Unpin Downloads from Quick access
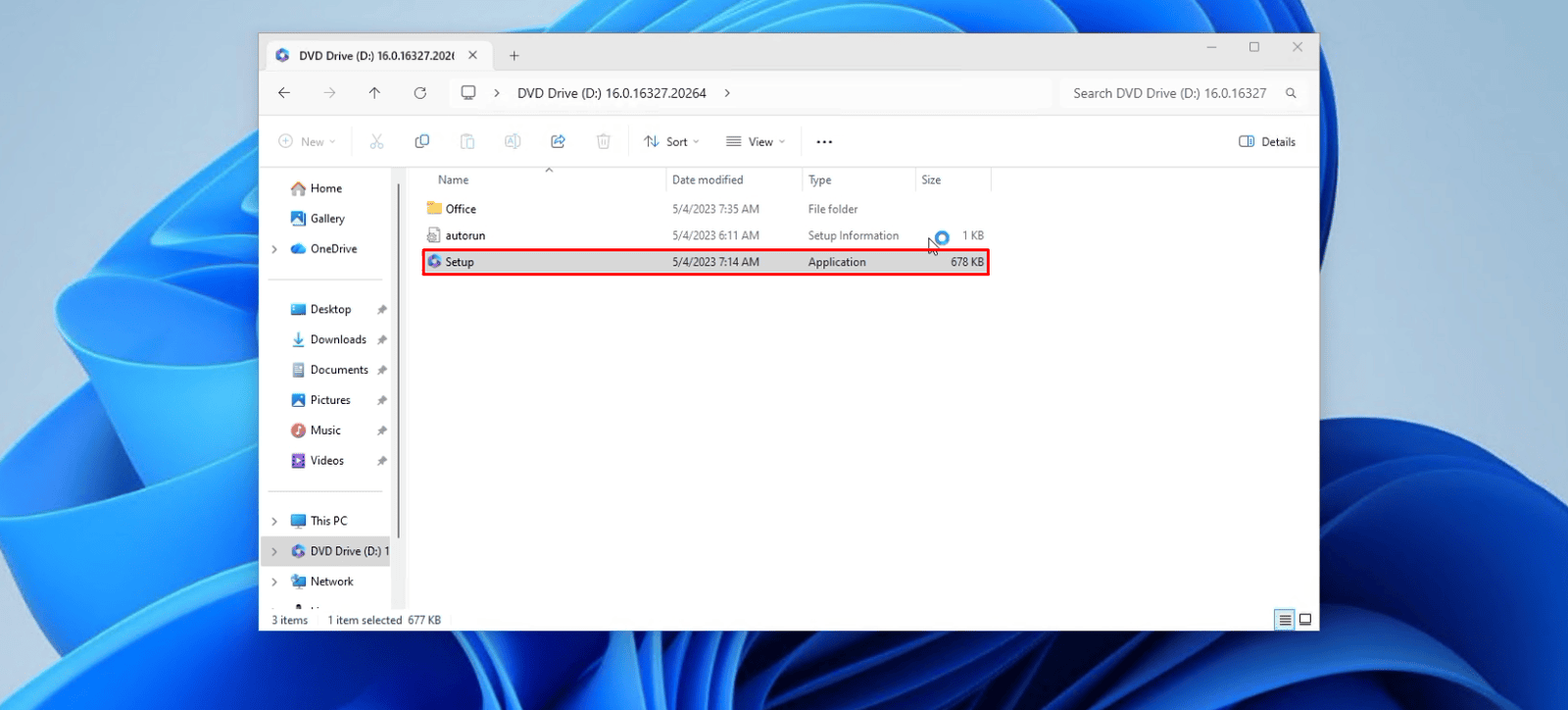The image size is (1568, 710). click(x=381, y=340)
